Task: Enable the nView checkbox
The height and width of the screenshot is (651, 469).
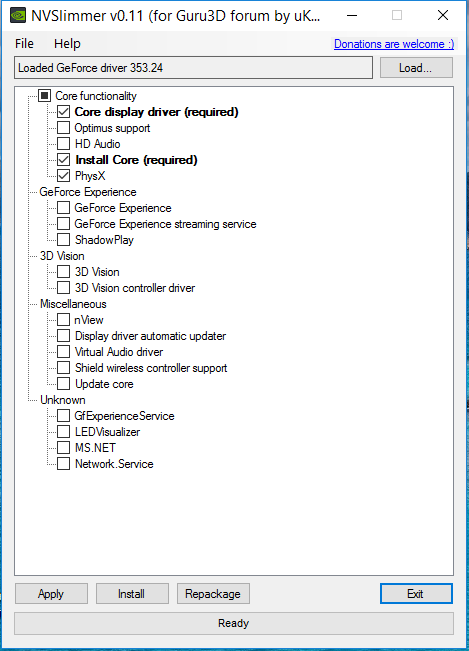Action: pos(64,320)
